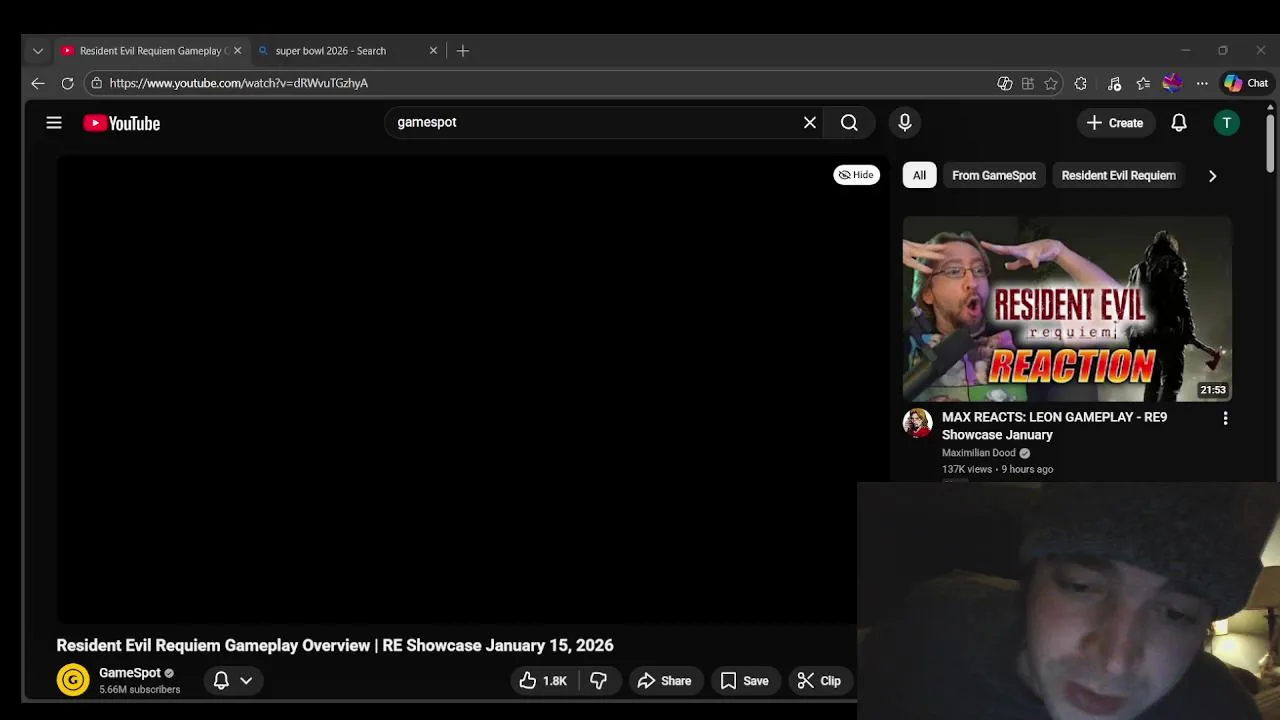Go to the YouTube home logo
The height and width of the screenshot is (720, 1280).
(x=122, y=123)
